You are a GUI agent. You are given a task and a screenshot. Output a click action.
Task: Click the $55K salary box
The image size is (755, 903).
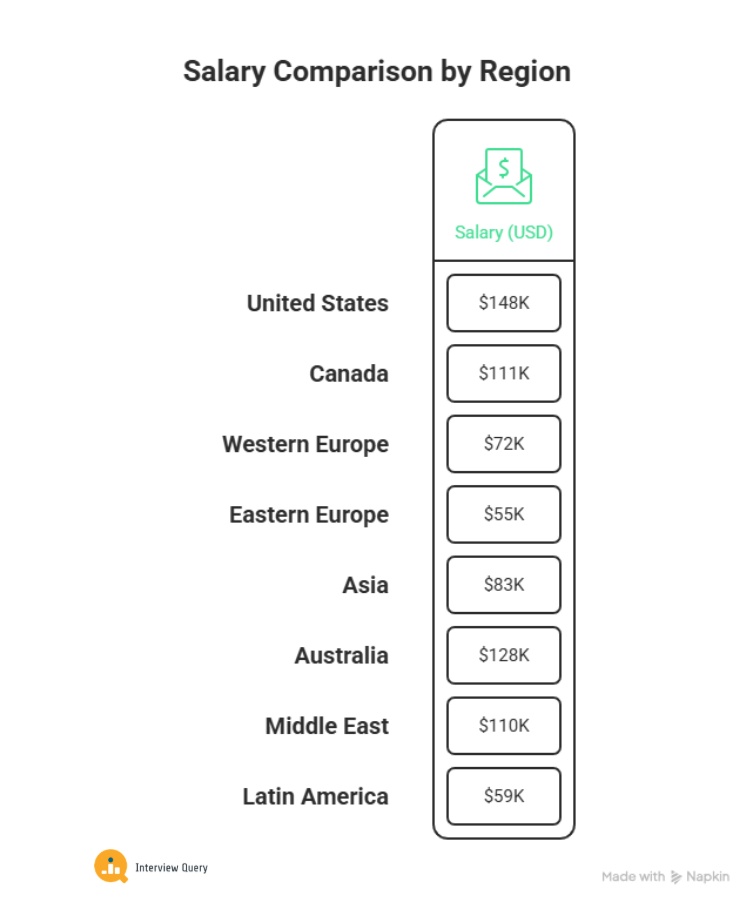(x=503, y=514)
